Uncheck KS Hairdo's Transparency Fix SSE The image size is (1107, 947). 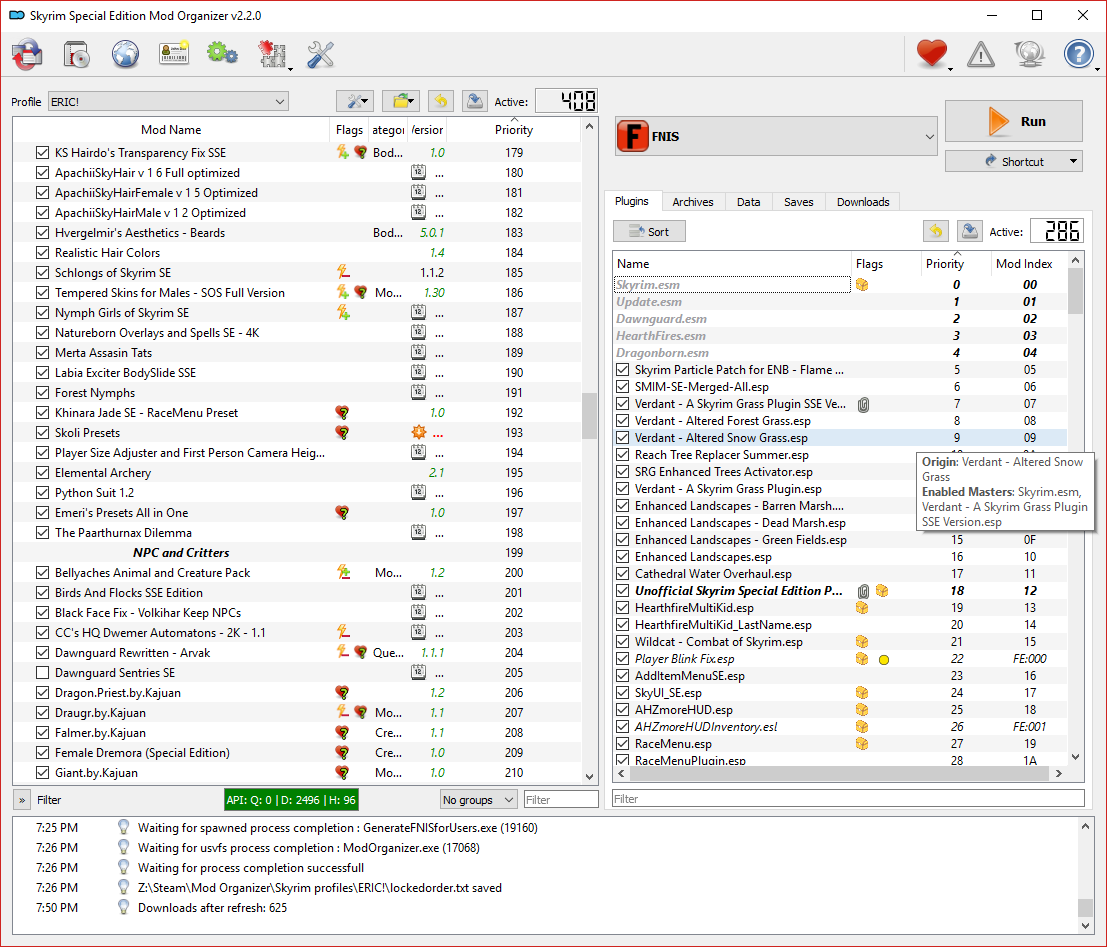tap(42, 153)
